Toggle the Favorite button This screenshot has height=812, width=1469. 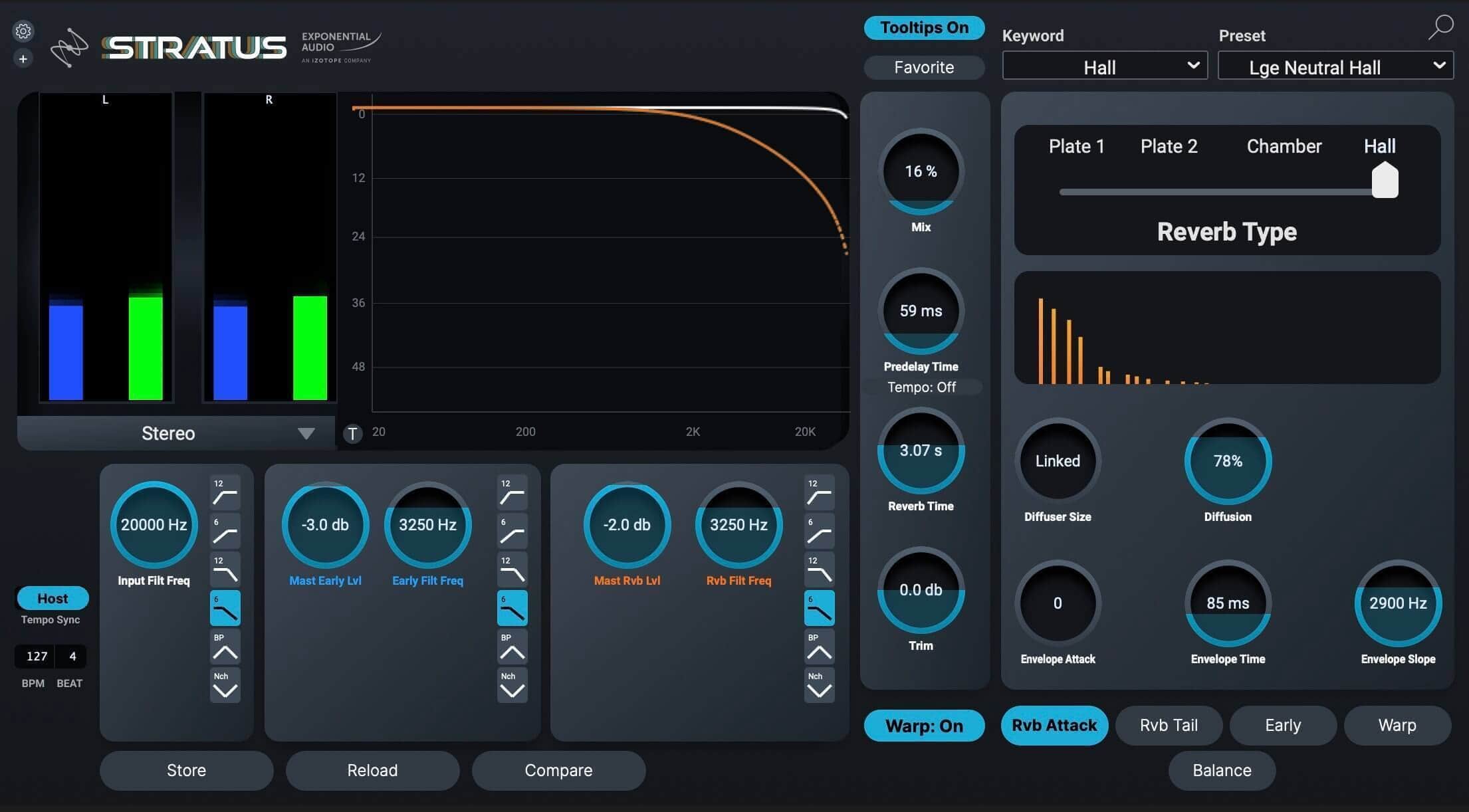(924, 67)
